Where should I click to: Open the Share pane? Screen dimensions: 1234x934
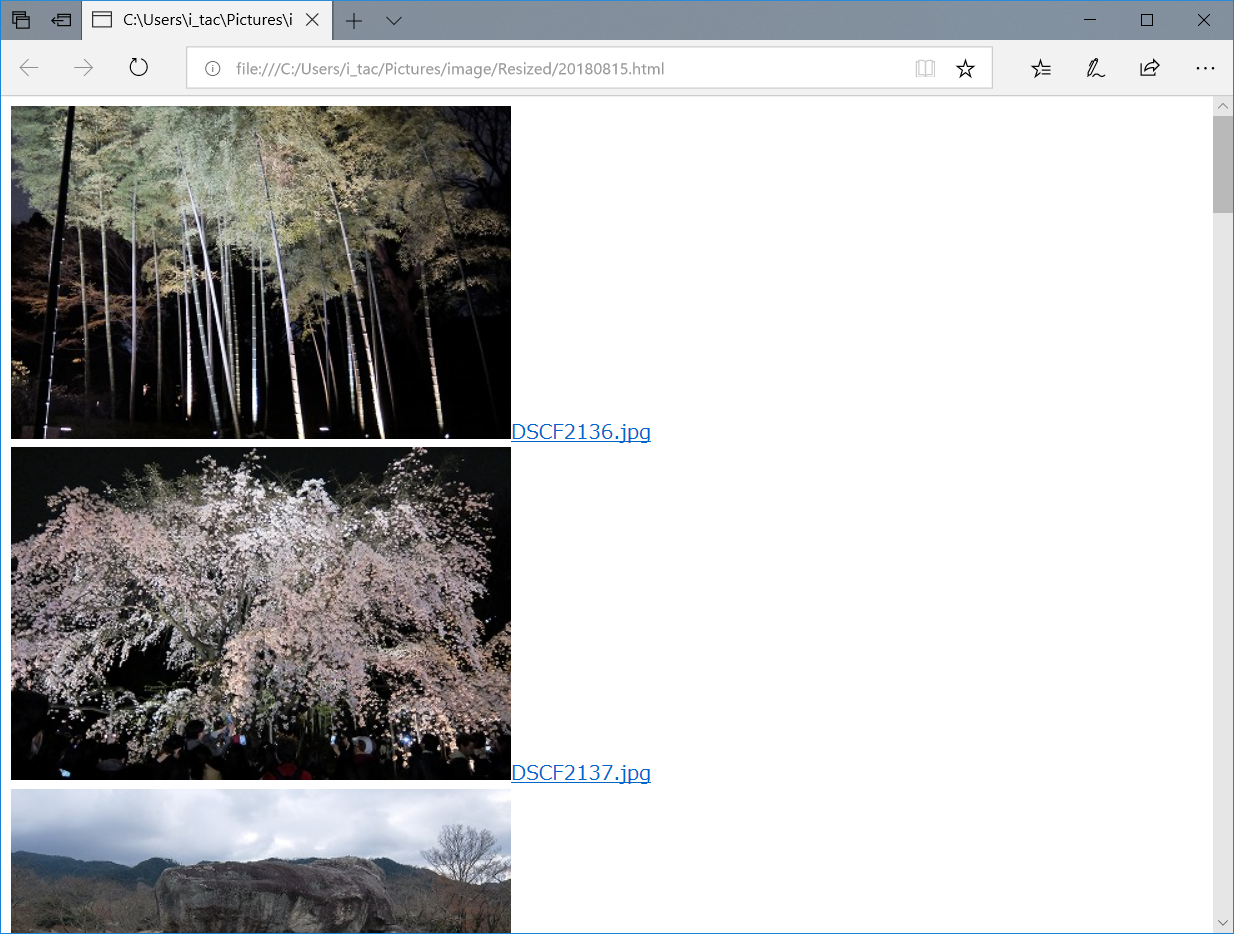pyautogui.click(x=1149, y=68)
